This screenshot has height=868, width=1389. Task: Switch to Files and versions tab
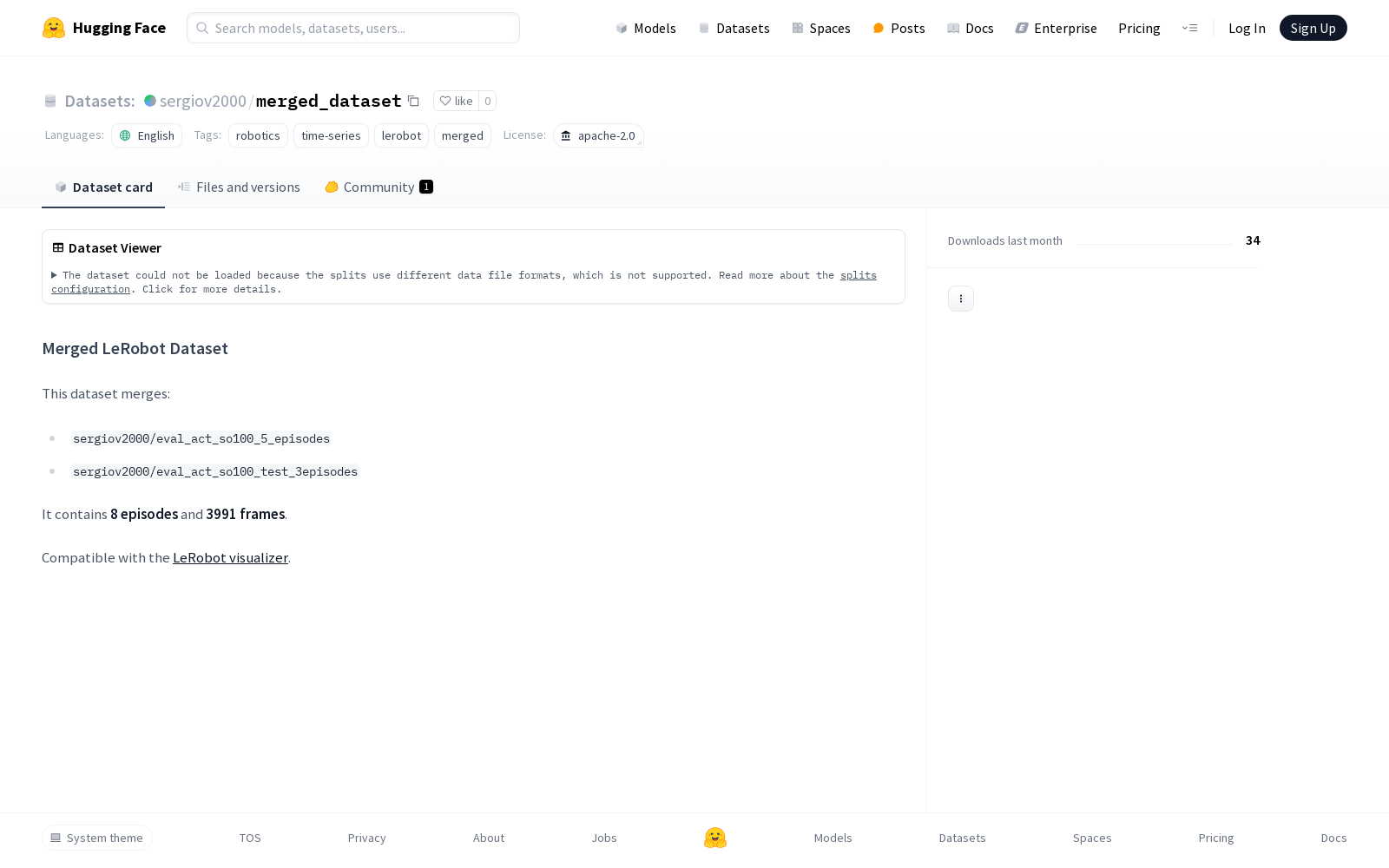coord(239,187)
